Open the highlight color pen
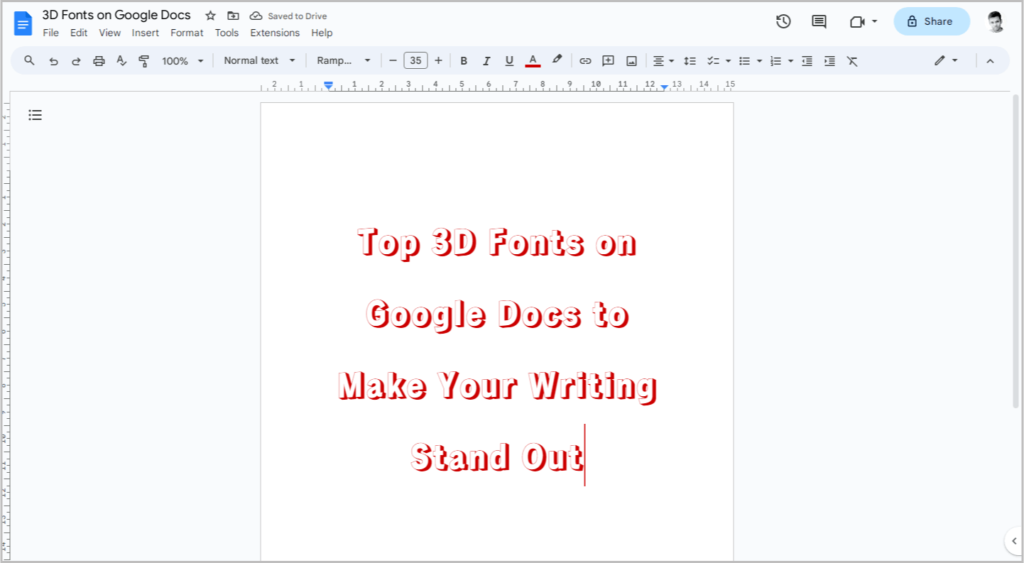This screenshot has height=563, width=1024. [556, 60]
